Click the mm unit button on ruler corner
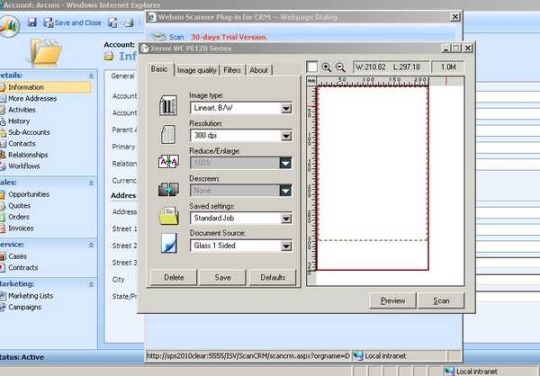Image resolution: width=540 pixels, height=376 pixels. click(x=311, y=81)
